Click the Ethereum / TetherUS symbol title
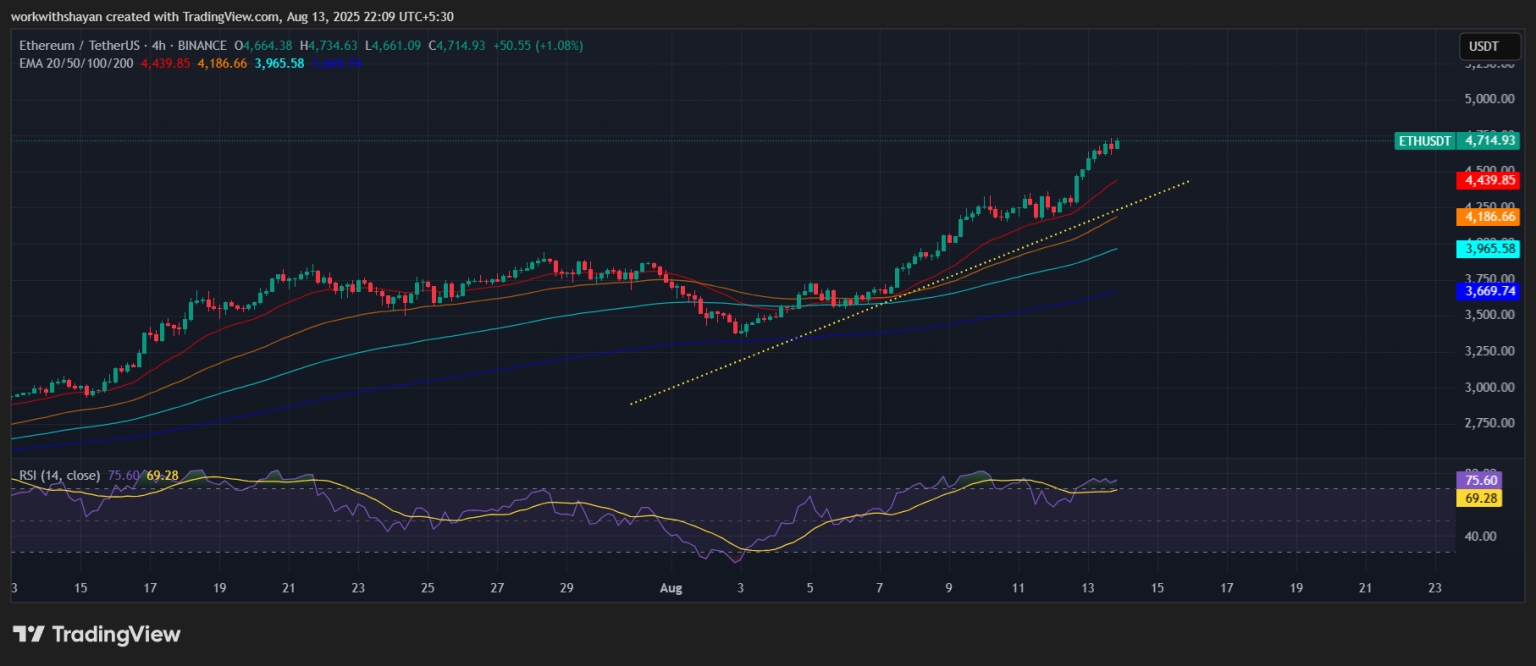This screenshot has height=666, width=1536. tap(75, 46)
